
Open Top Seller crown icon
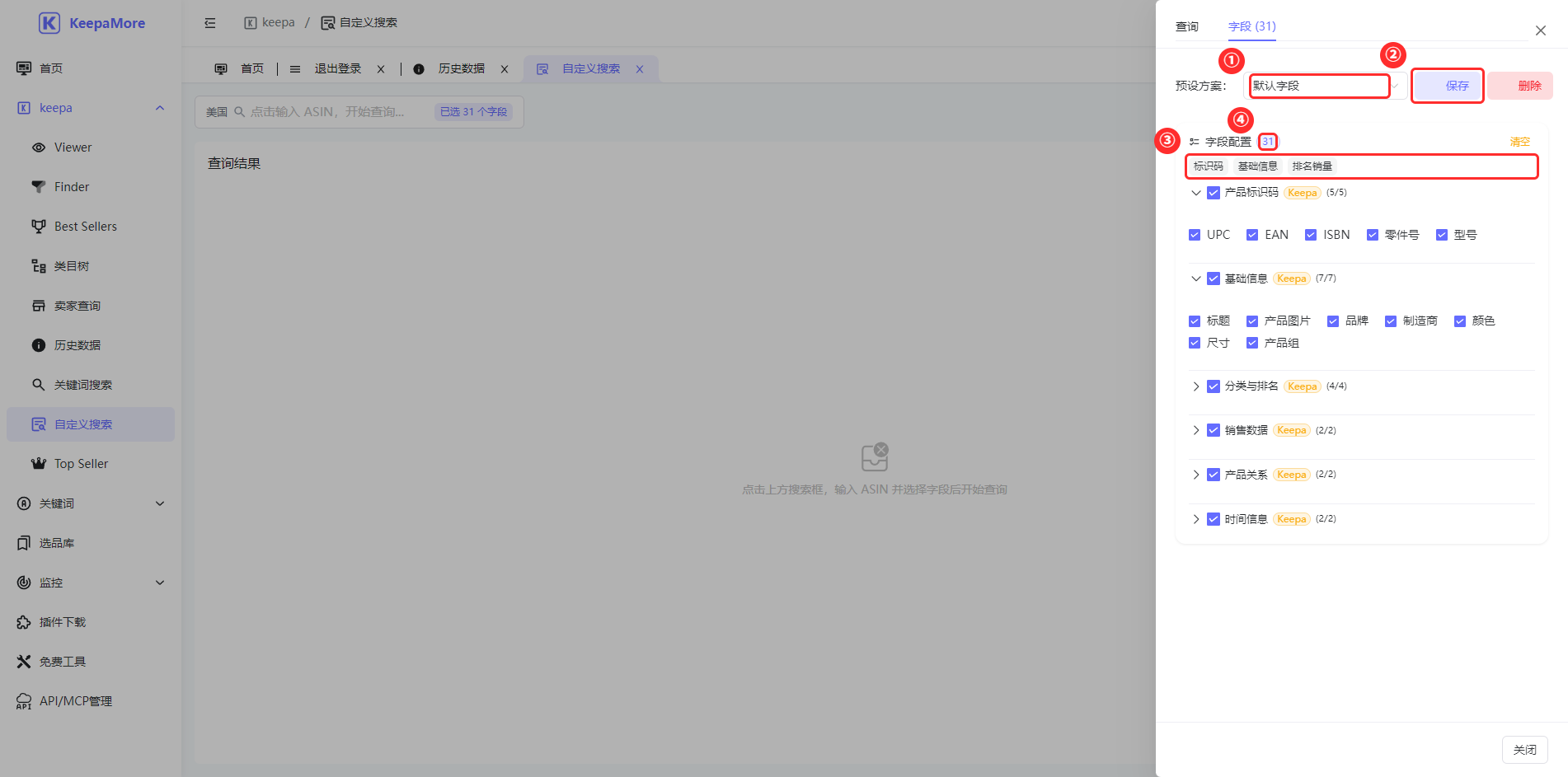coord(39,464)
